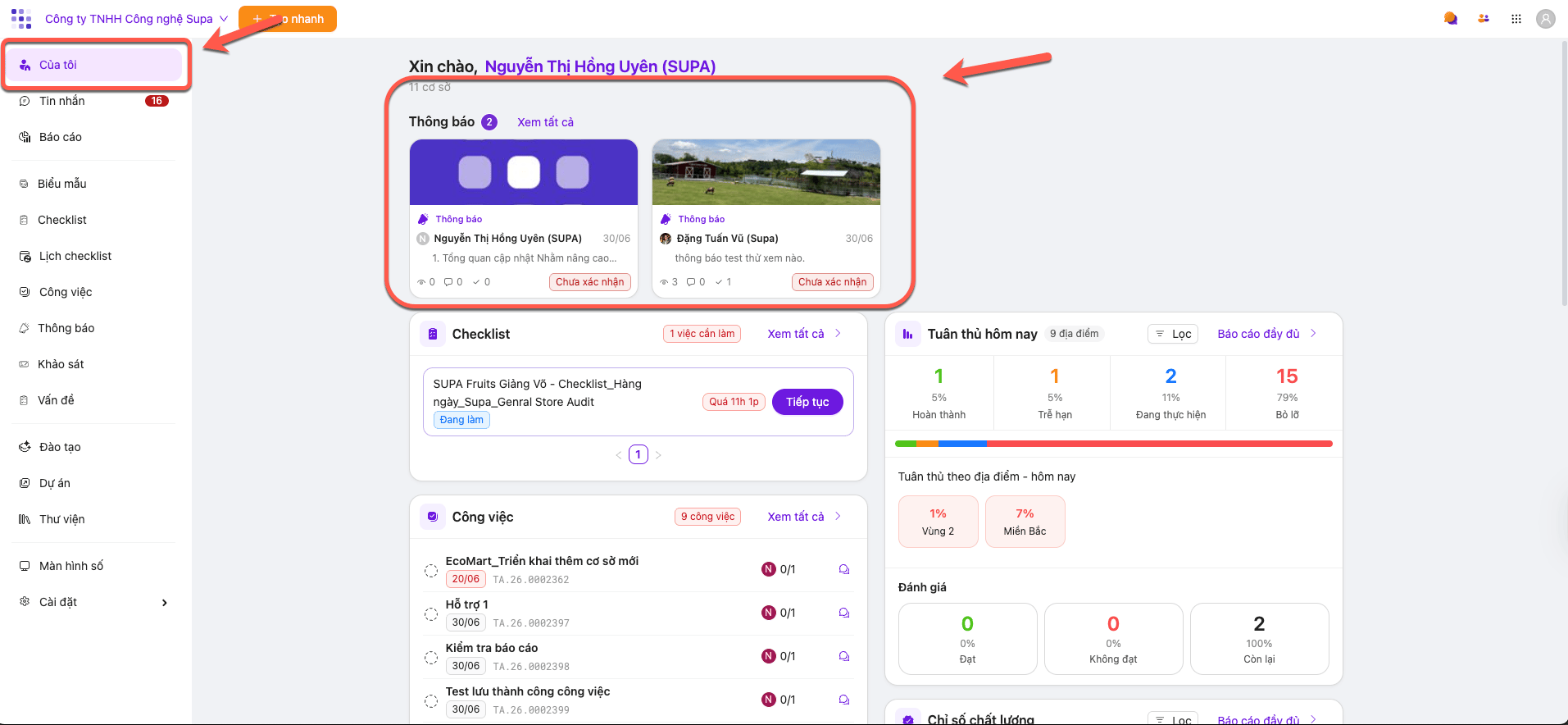The width and height of the screenshot is (1568, 725).
Task: Open comments for the Hỗ trợ 1 task
Action: [844, 613]
